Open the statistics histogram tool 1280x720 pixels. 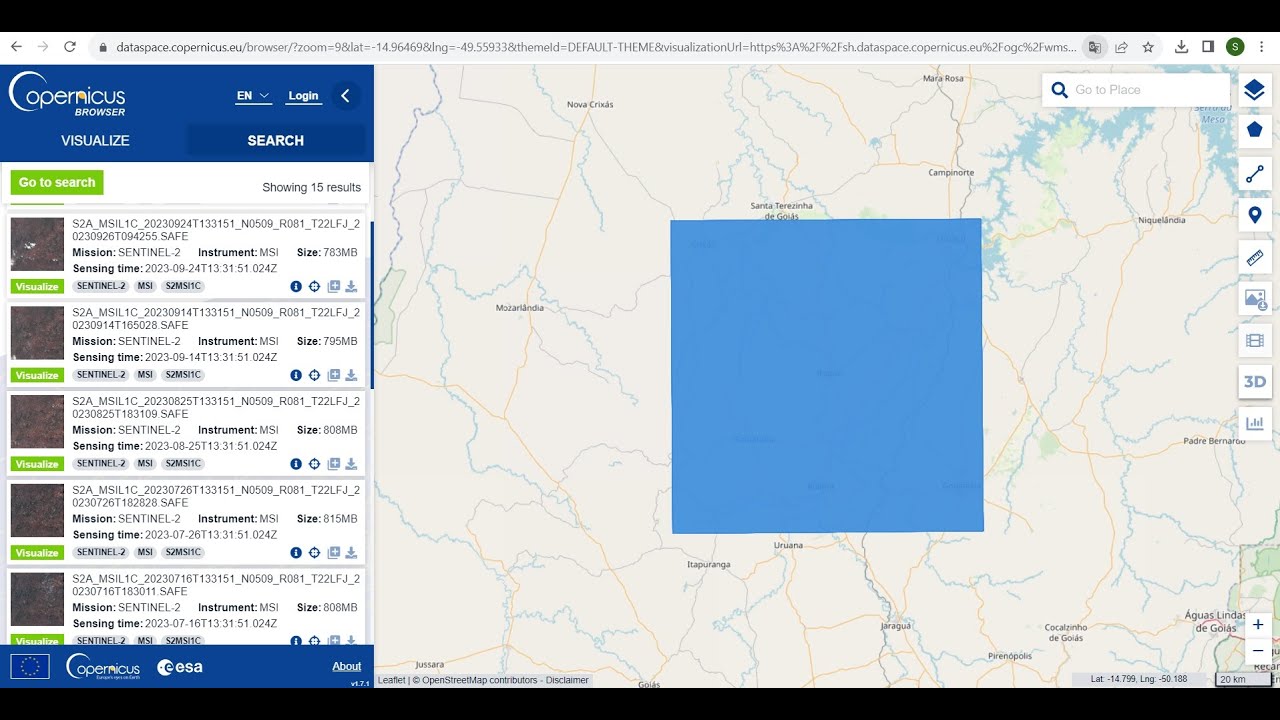[1255, 423]
